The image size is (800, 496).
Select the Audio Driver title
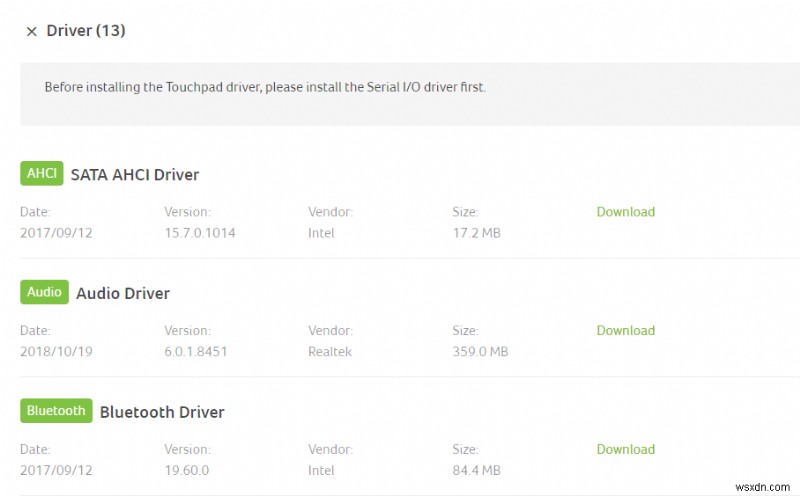coord(123,293)
